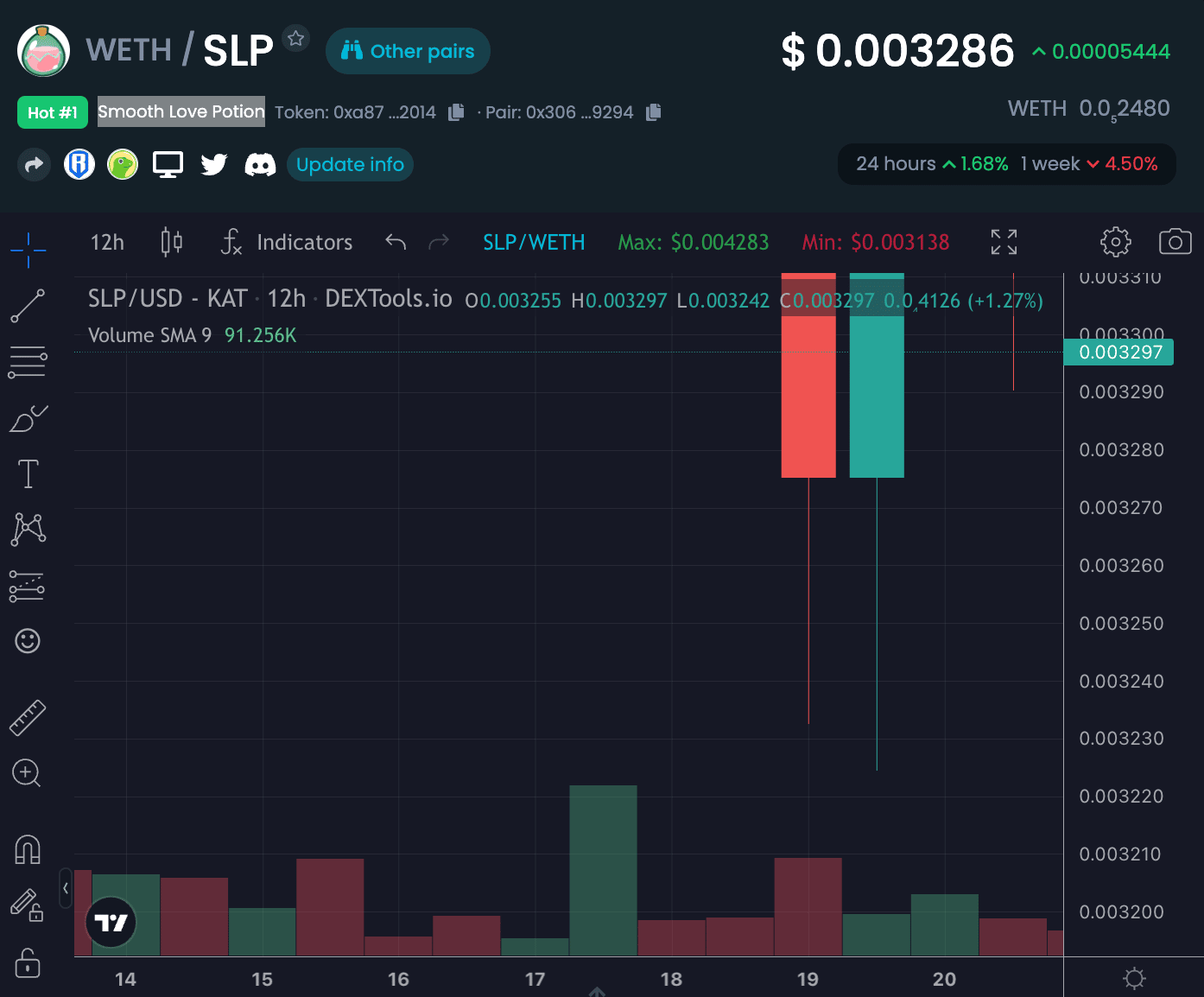Click the Other pairs button

408,51
